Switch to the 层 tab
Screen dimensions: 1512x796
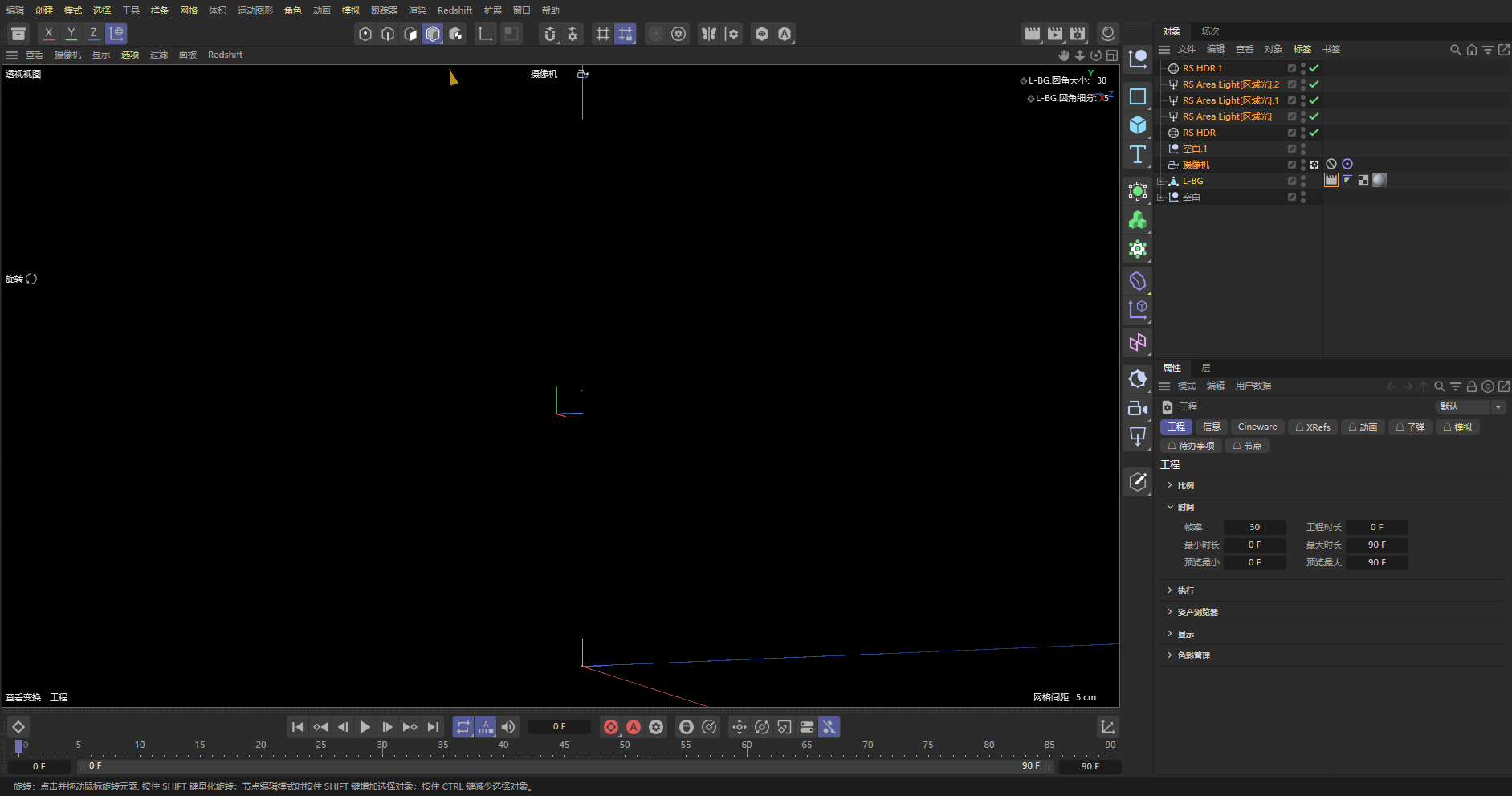tap(1206, 368)
